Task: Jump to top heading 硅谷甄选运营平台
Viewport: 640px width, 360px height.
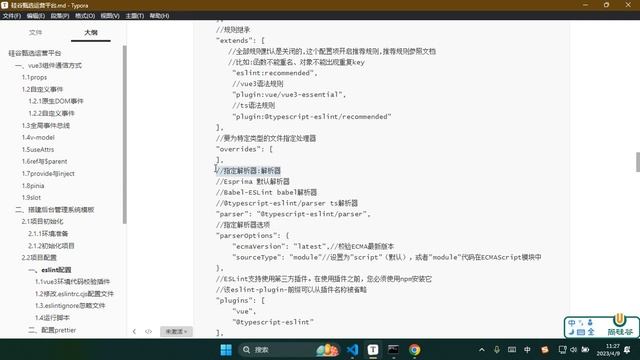Action: click(x=35, y=53)
